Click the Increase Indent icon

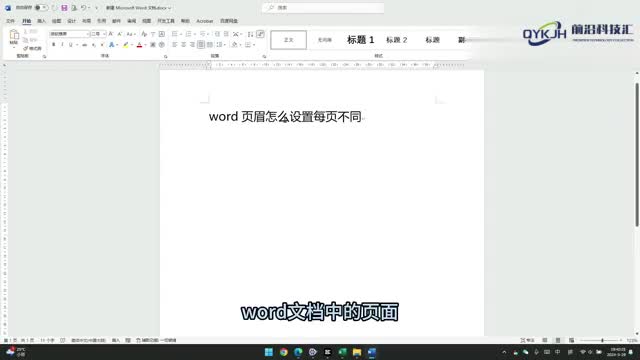point(226,34)
